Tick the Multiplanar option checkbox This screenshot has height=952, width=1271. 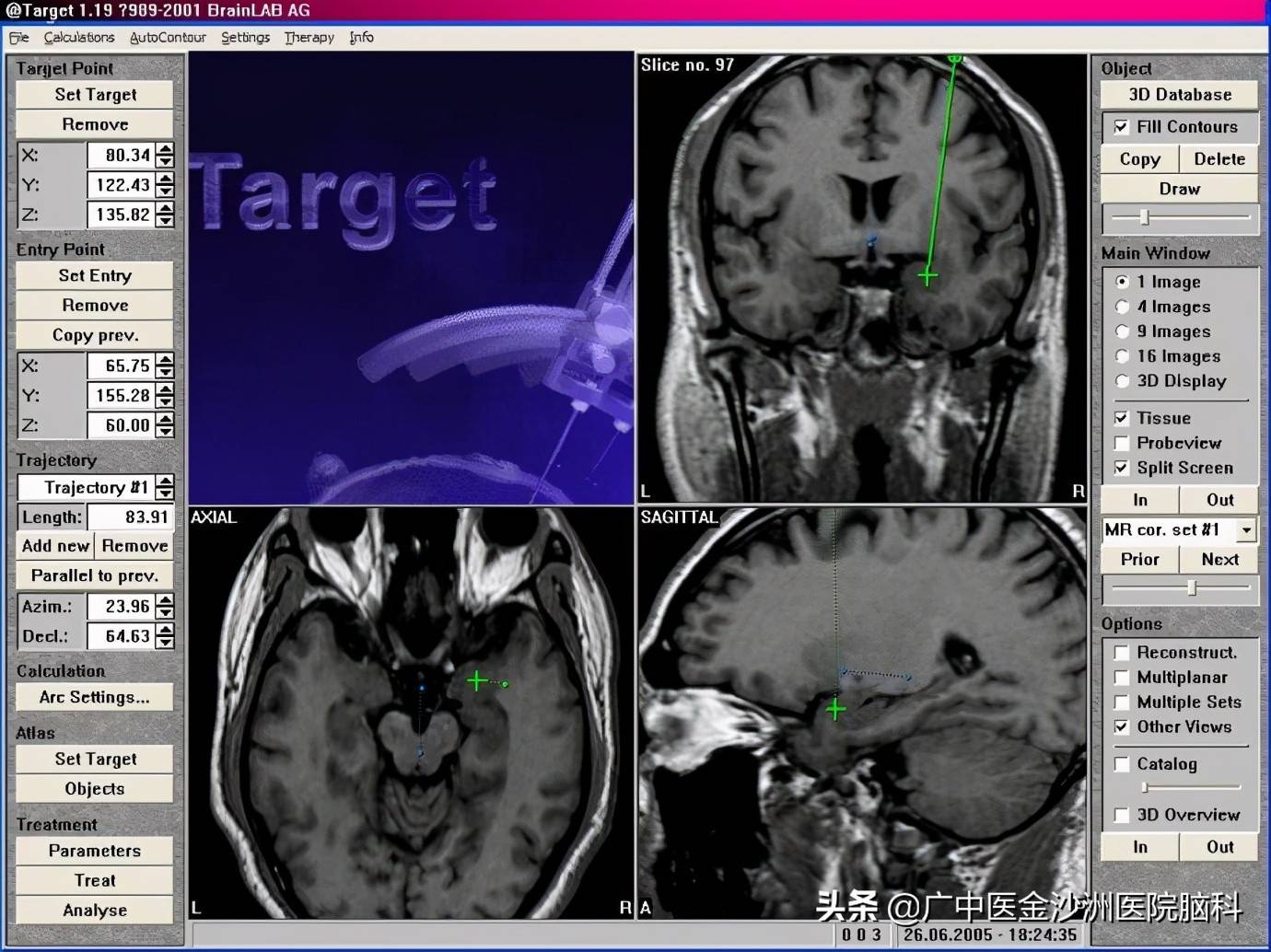(1121, 678)
